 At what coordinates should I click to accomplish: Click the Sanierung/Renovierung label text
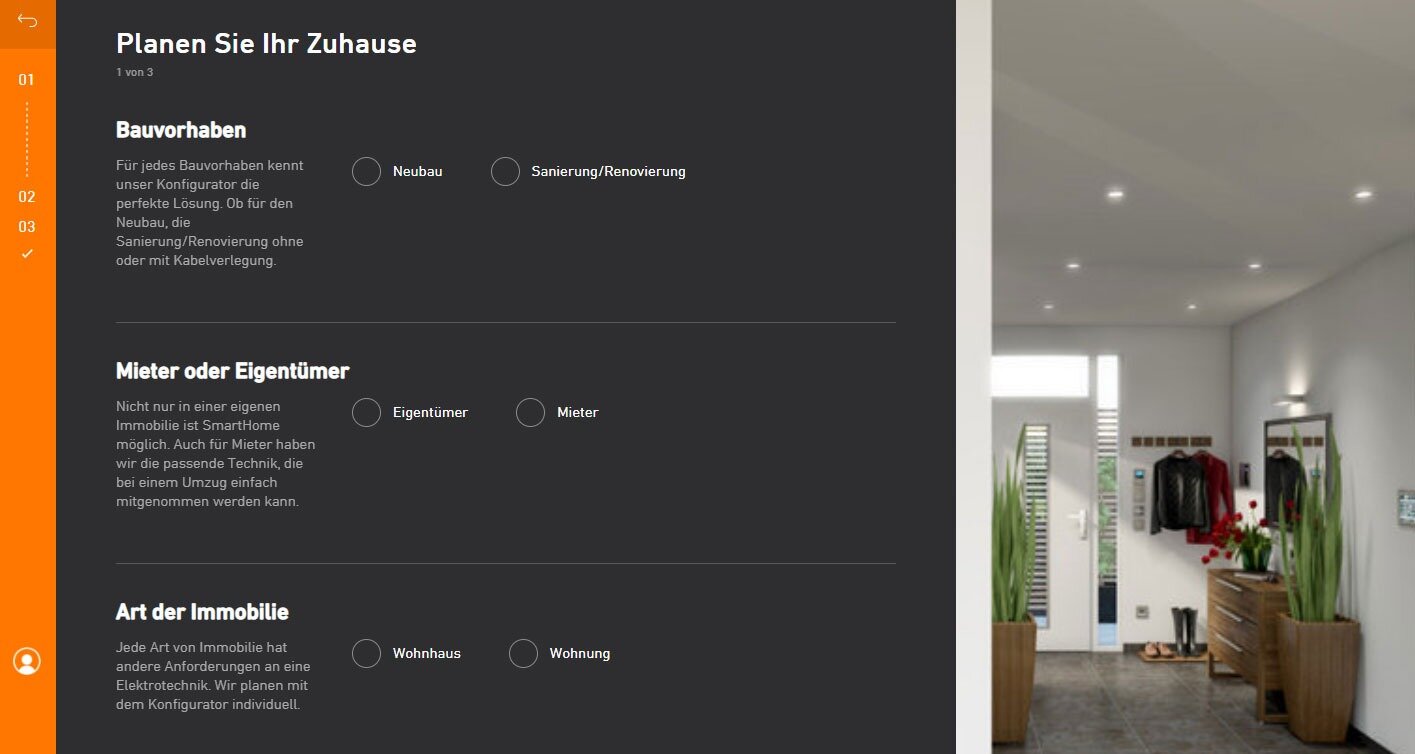click(x=608, y=171)
